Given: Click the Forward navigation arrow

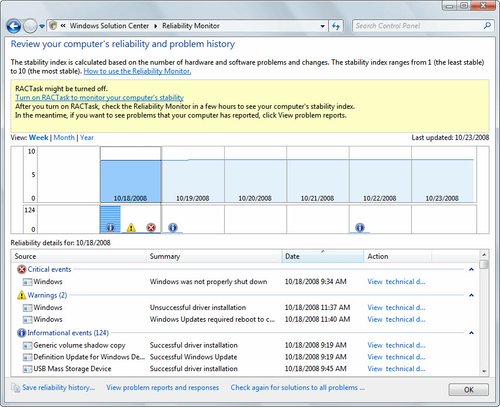Looking at the screenshot, I should tap(30, 26).
